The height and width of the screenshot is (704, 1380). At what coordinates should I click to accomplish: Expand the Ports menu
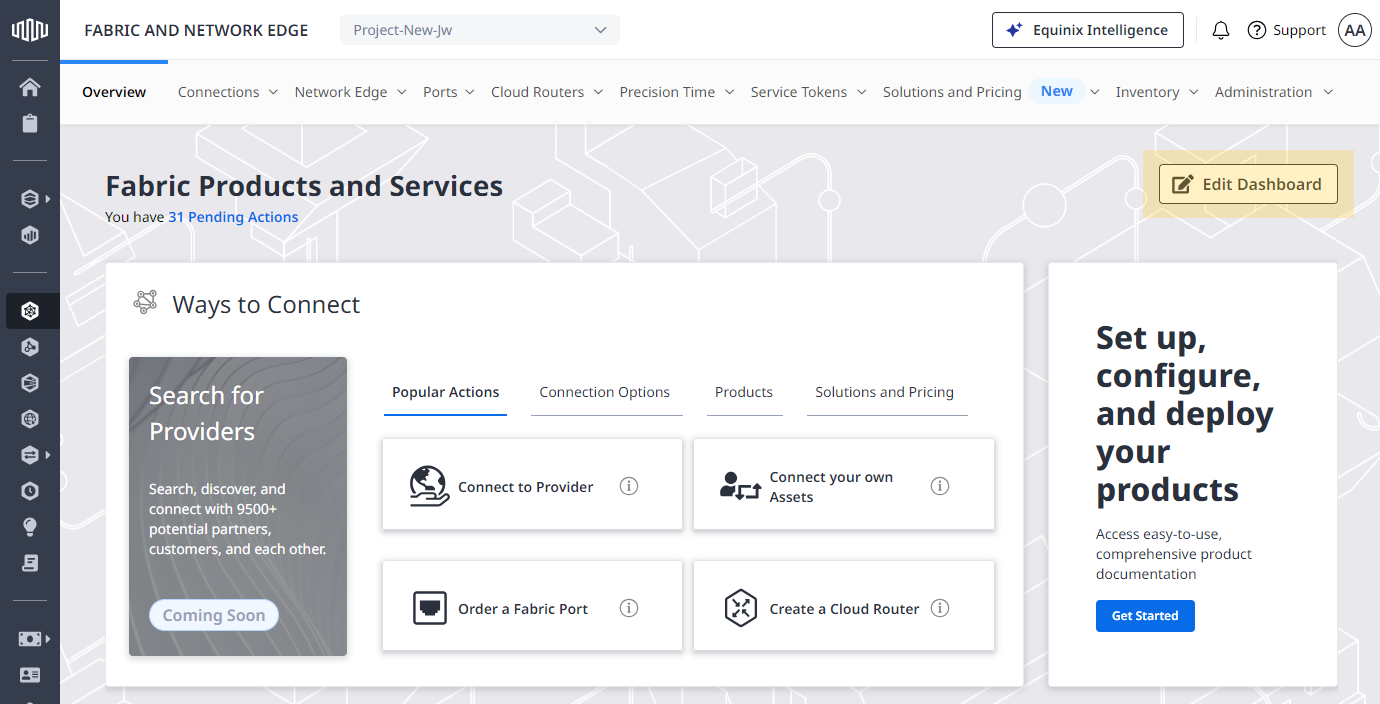coord(448,92)
